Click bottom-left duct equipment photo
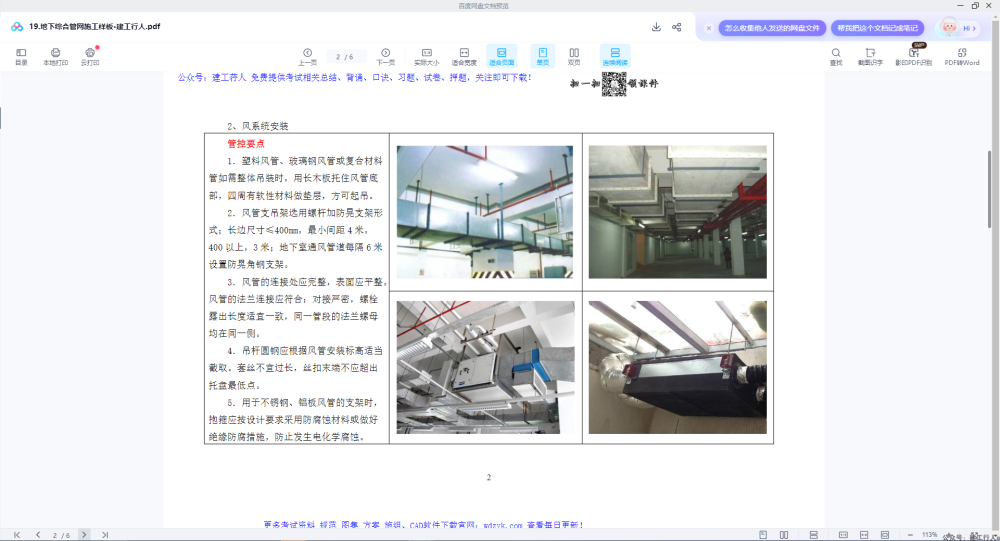Screen dimensions: 1000x541 click(485, 367)
